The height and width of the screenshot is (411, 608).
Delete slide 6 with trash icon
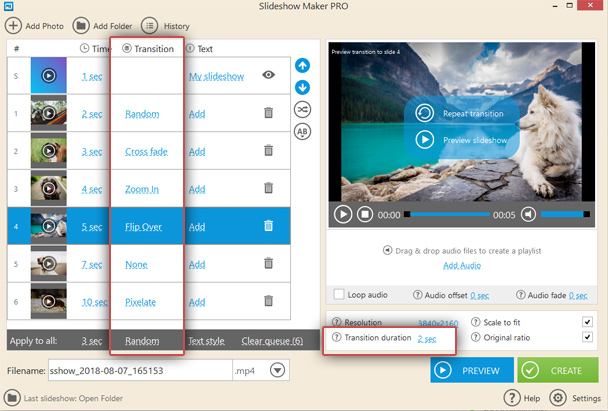click(268, 301)
